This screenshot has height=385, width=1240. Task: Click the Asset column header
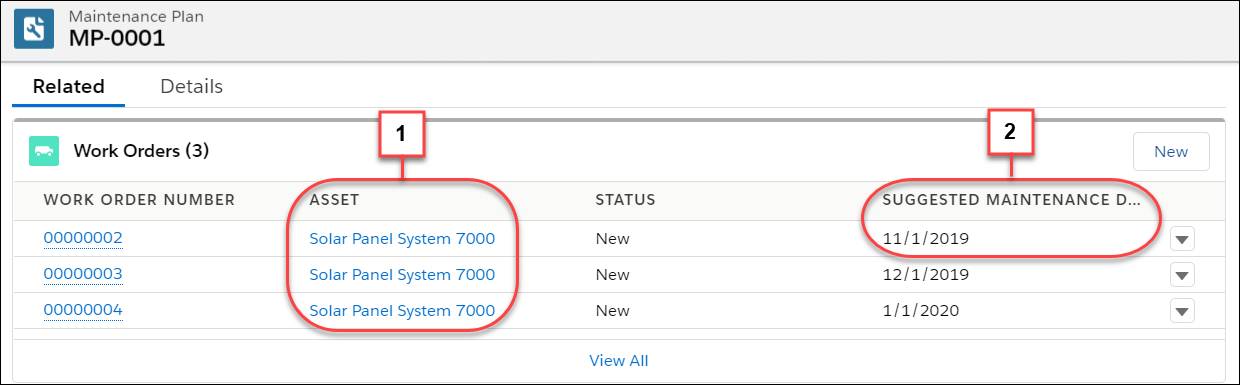[x=334, y=200]
